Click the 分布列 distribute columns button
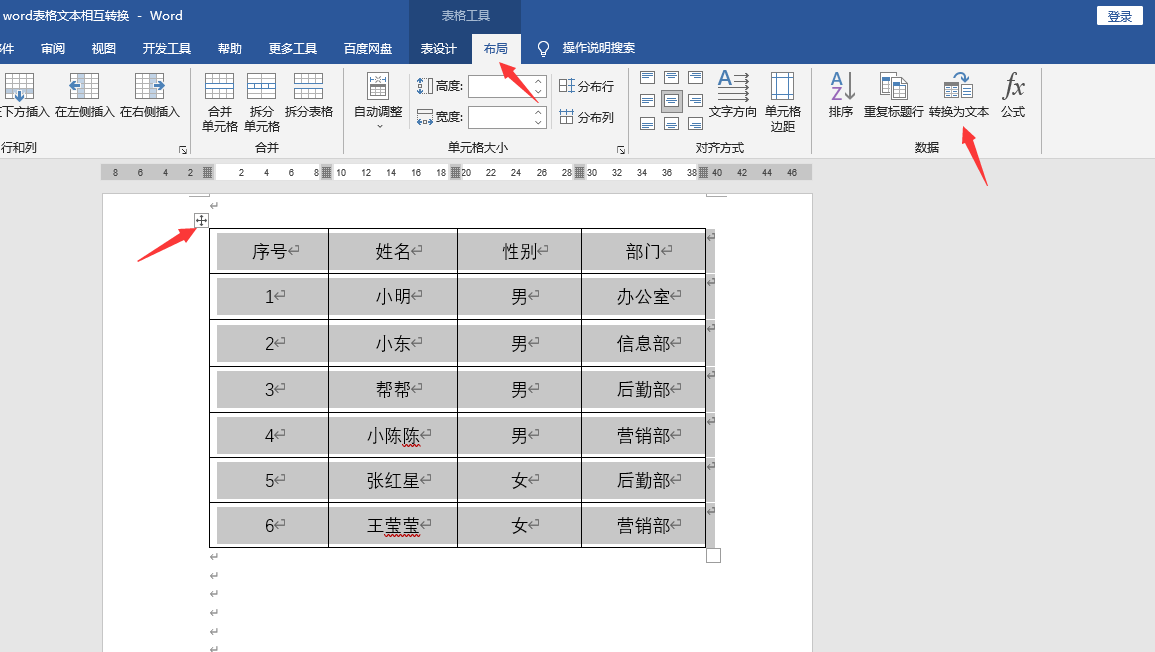This screenshot has width=1155, height=652. (586, 117)
